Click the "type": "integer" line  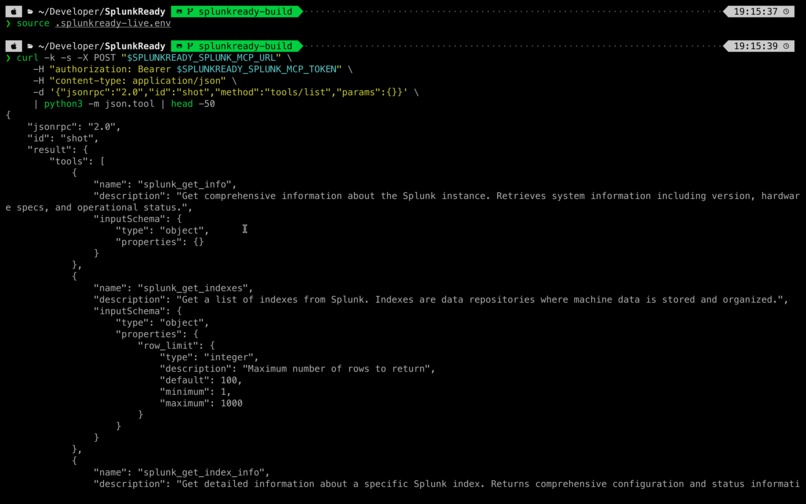click(209, 357)
